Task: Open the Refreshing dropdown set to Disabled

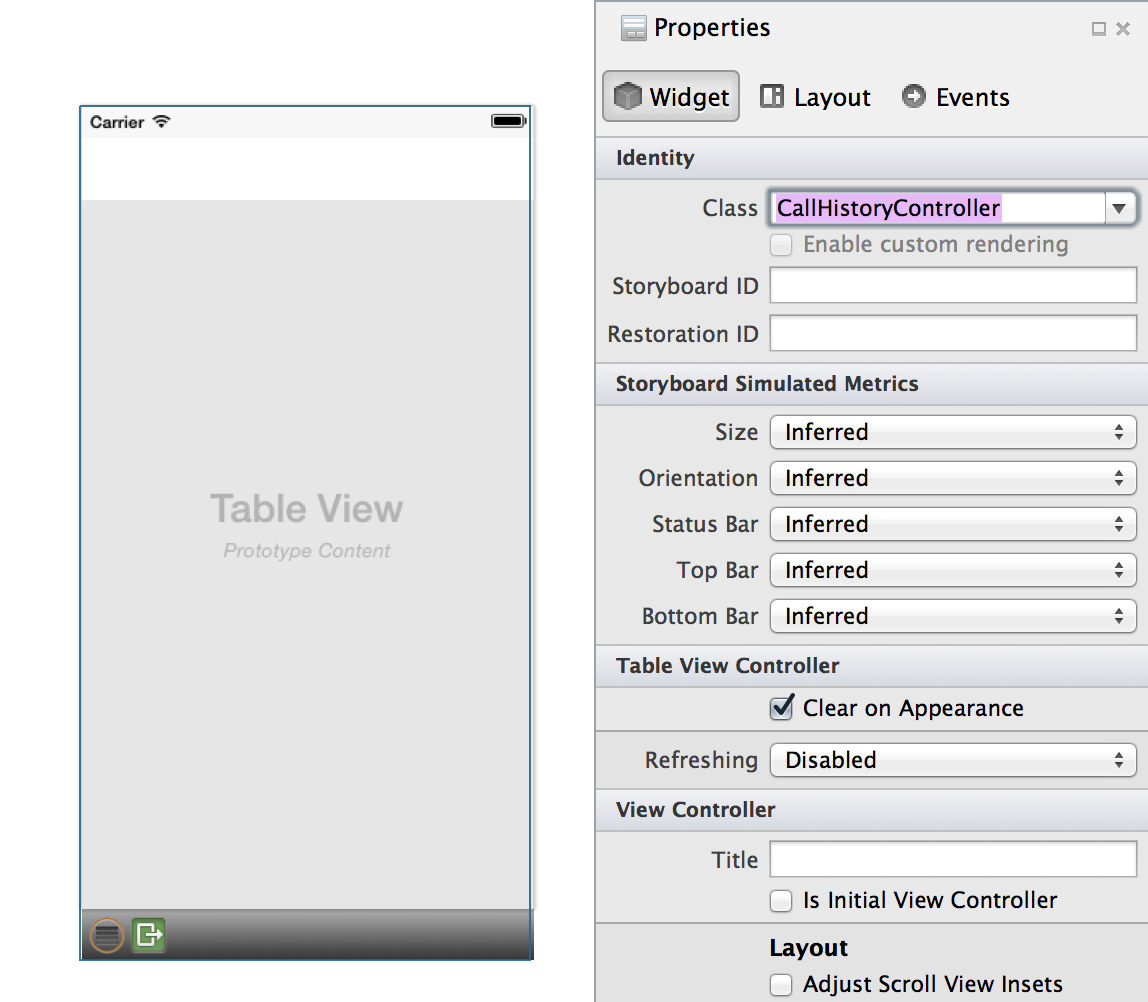Action: 952,760
